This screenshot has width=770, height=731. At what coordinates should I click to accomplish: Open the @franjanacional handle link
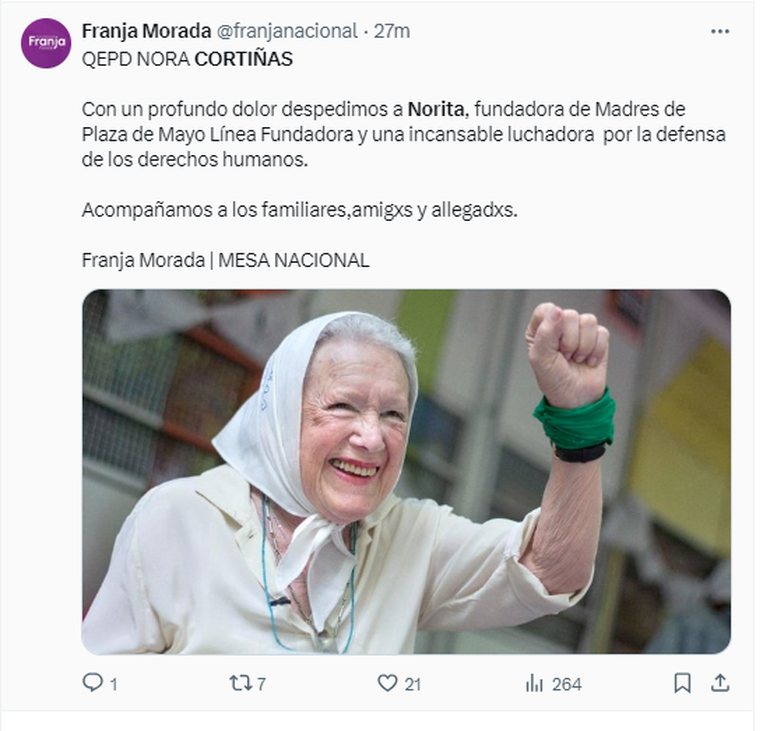(x=287, y=31)
